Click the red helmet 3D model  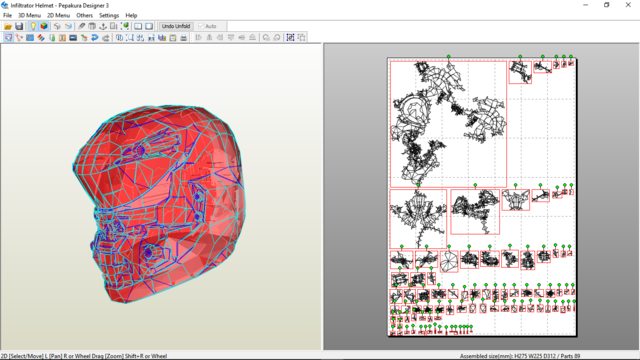click(x=159, y=203)
